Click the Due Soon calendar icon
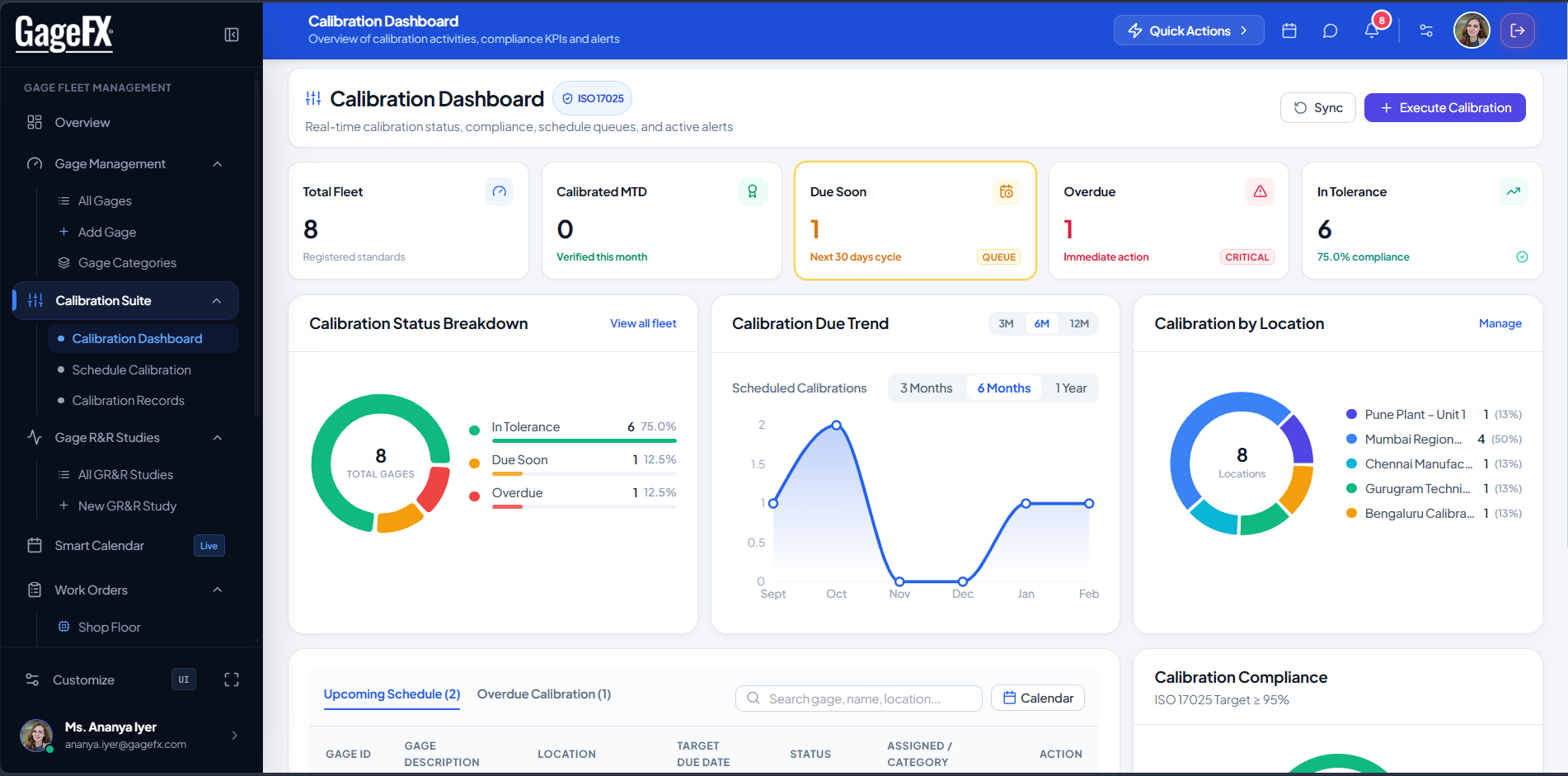The width and height of the screenshot is (1568, 776). click(1007, 191)
